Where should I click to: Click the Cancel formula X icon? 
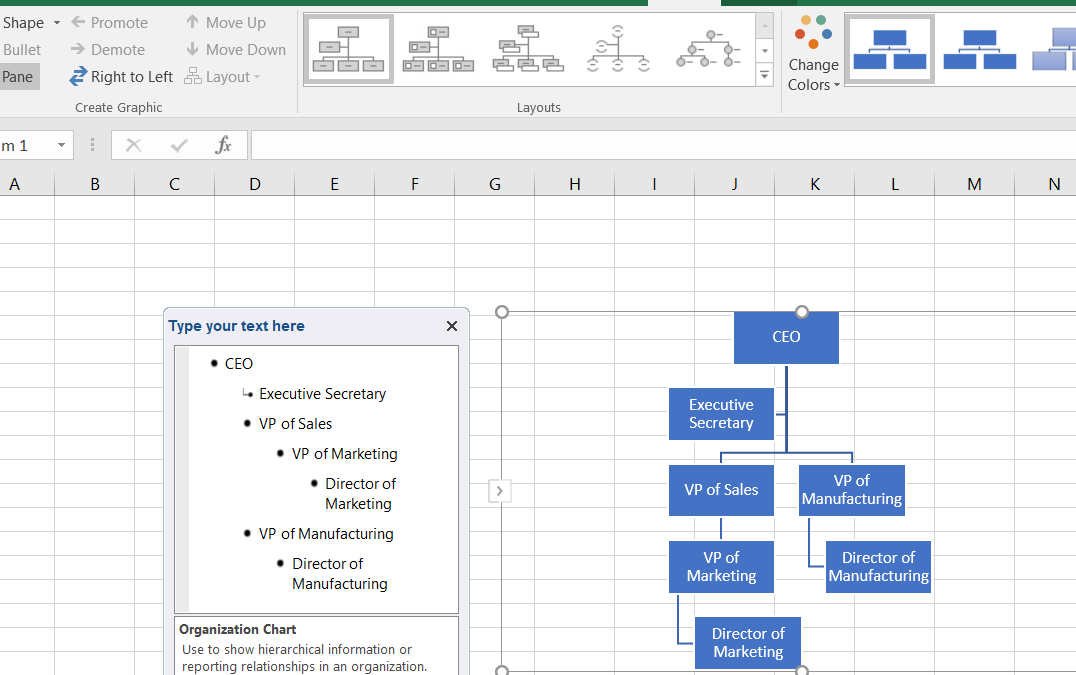133,145
